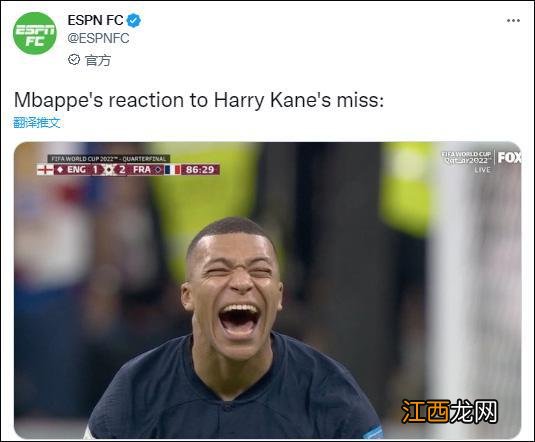This screenshot has height=442, width=535.
Task: Click the LIVE indicator under the FIFA logo
Action: [x=482, y=170]
